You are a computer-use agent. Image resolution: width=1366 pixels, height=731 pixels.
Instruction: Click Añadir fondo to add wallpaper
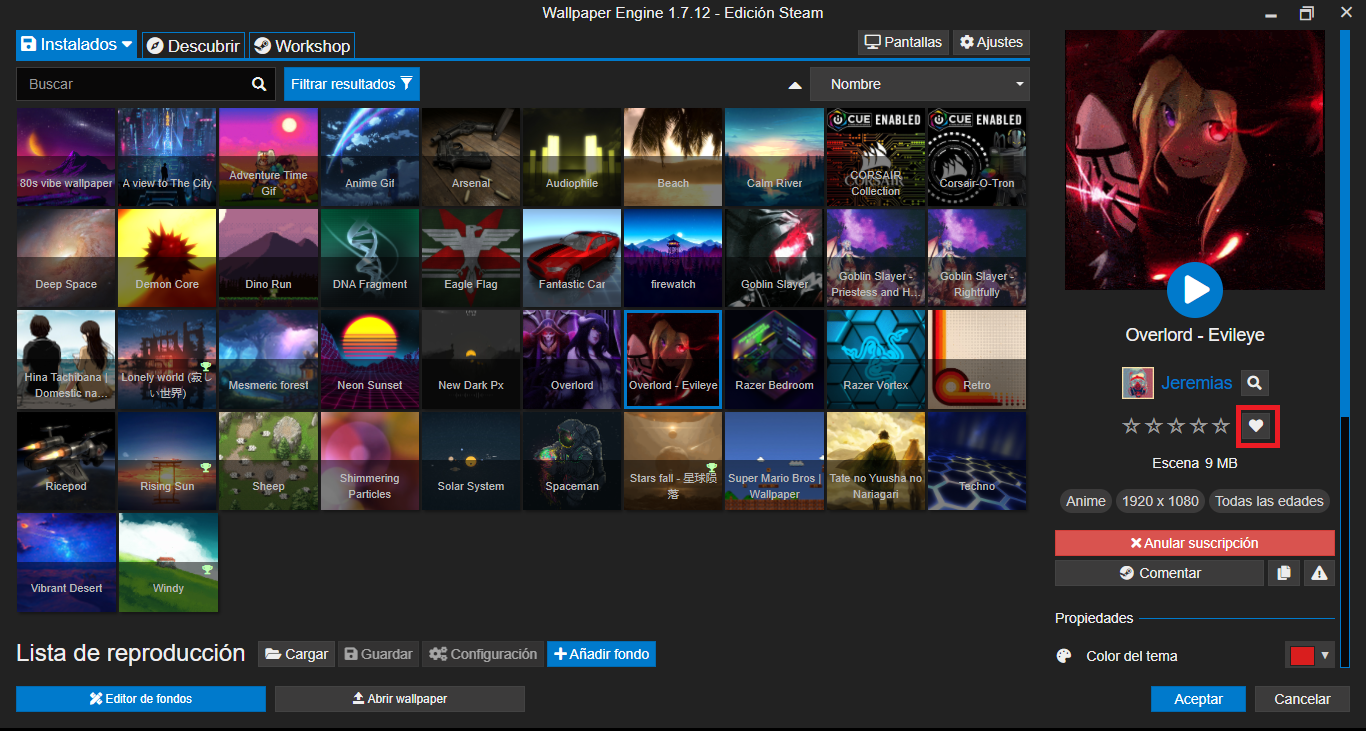pyautogui.click(x=601, y=654)
